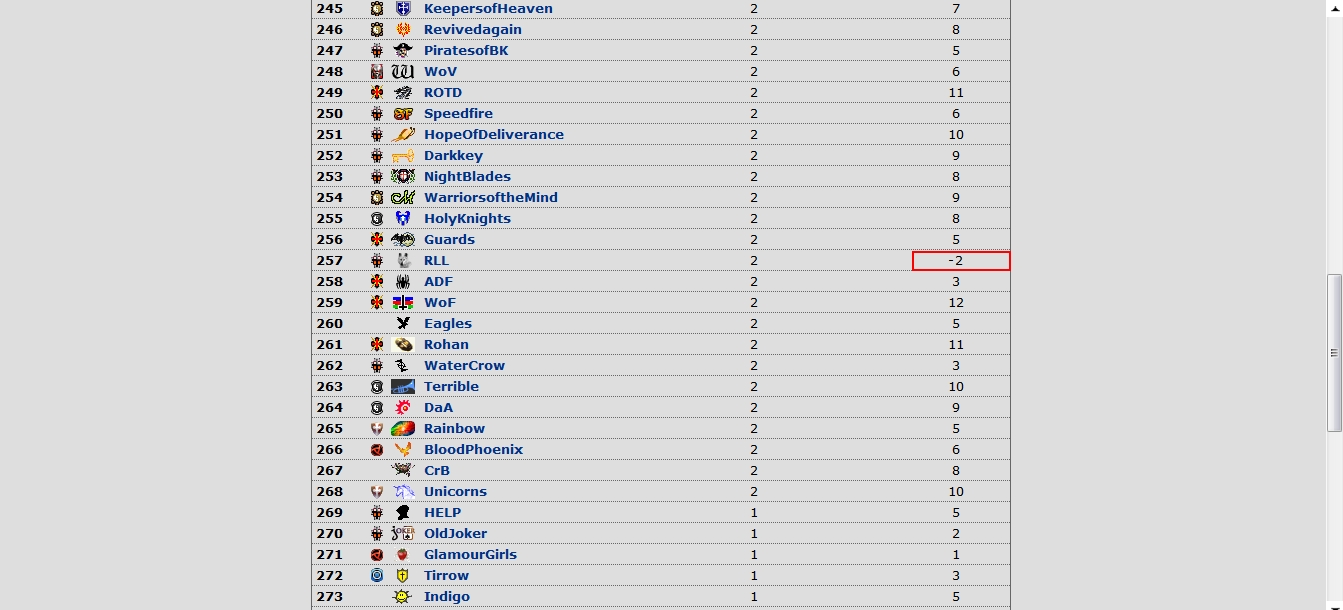Click the Speedfire clan logo icon
1343x610 pixels.
pyautogui.click(x=403, y=114)
